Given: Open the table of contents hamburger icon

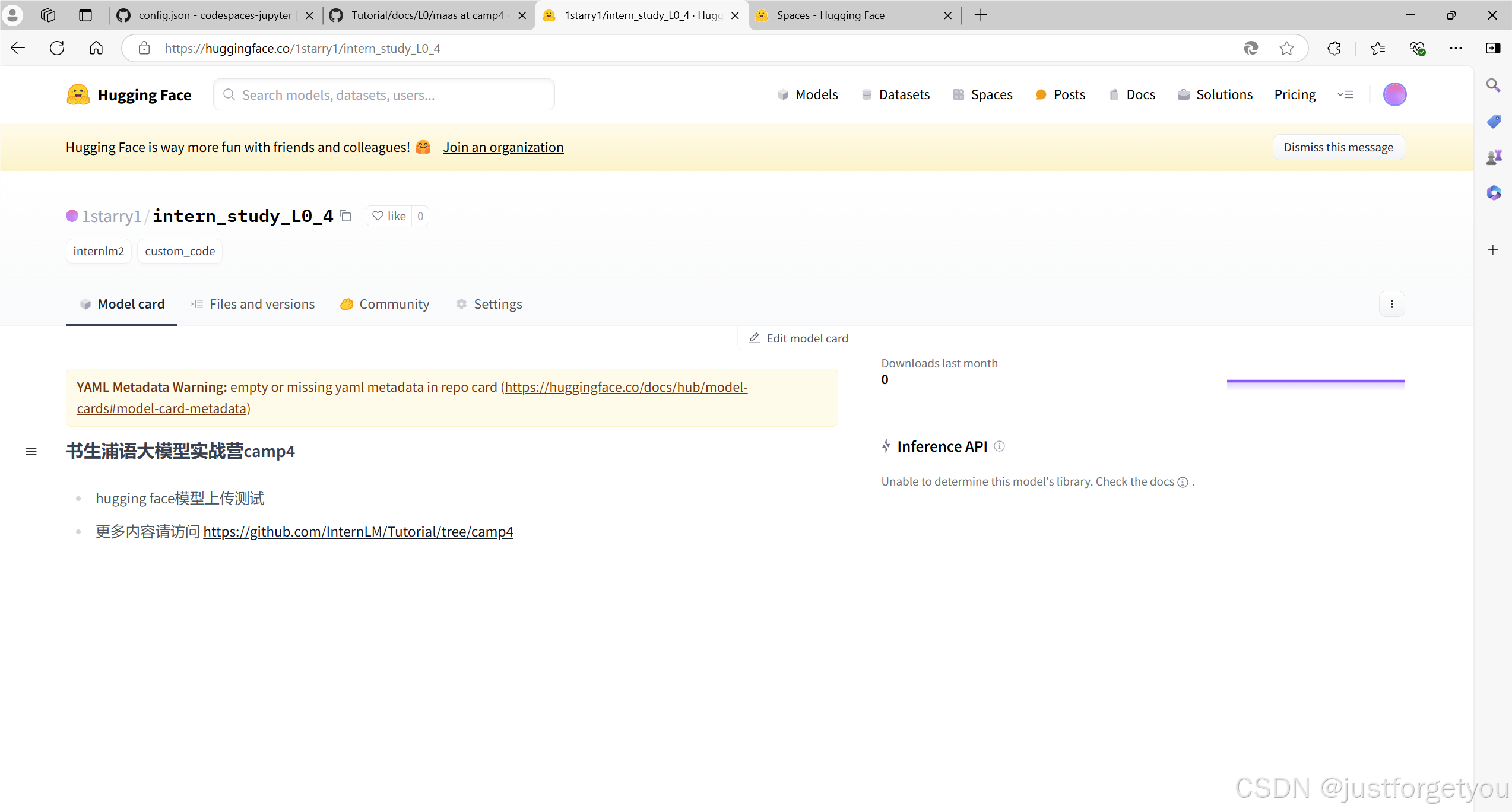Looking at the screenshot, I should 31,452.
